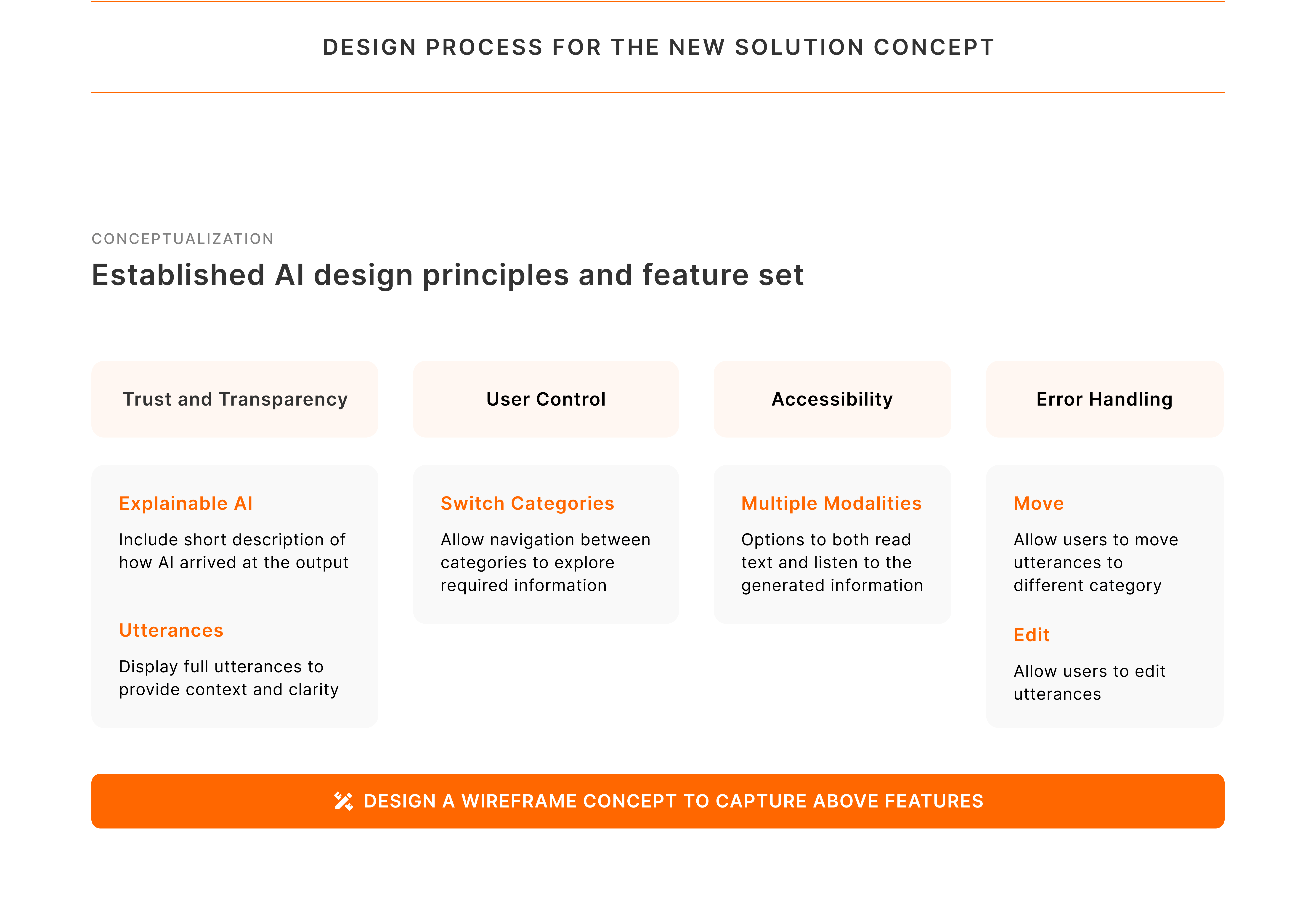Click the edit utterances description text
1316x897 pixels.
coord(1089,682)
